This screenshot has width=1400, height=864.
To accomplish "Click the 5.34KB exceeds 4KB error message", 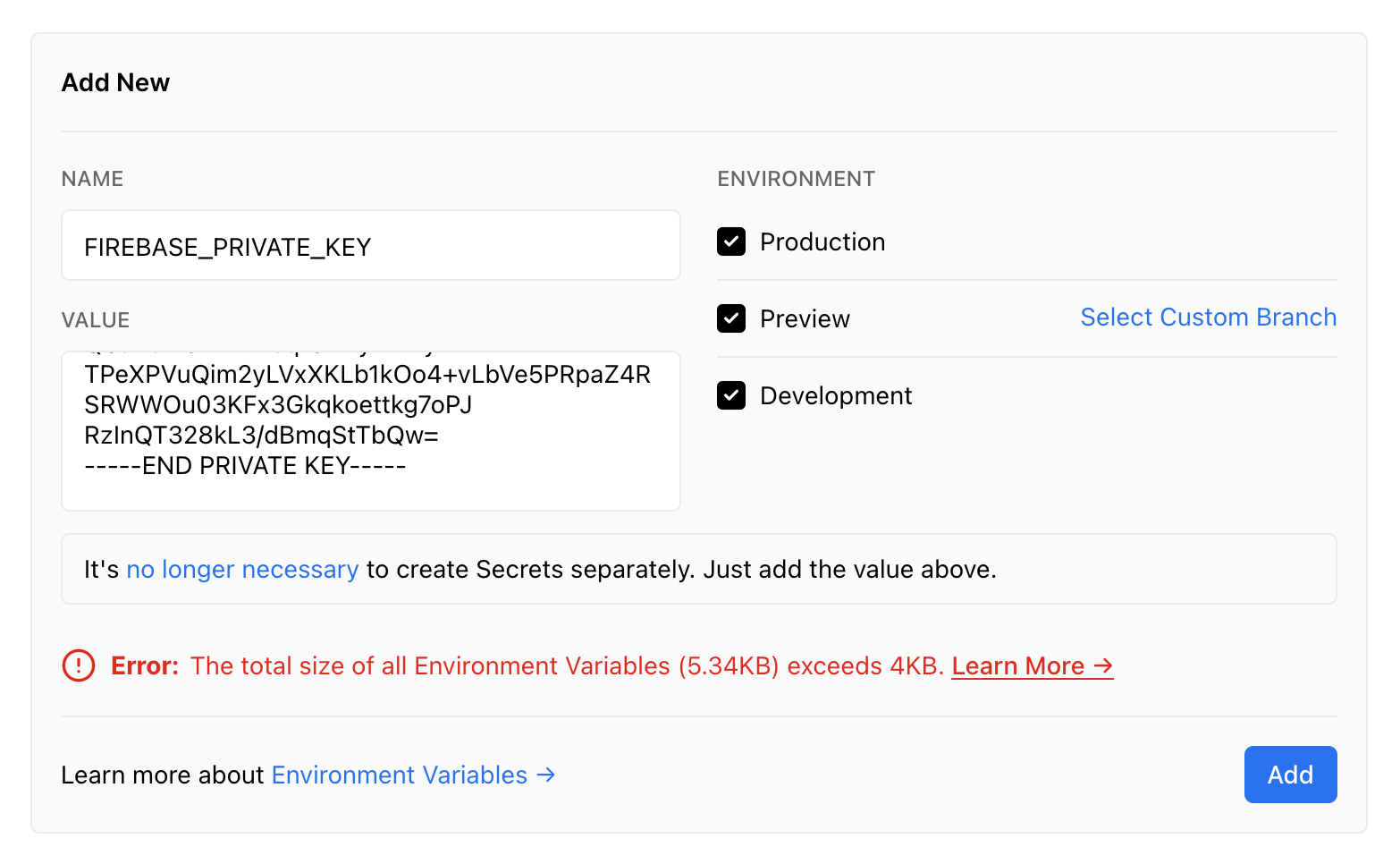I will pyautogui.click(x=567, y=666).
